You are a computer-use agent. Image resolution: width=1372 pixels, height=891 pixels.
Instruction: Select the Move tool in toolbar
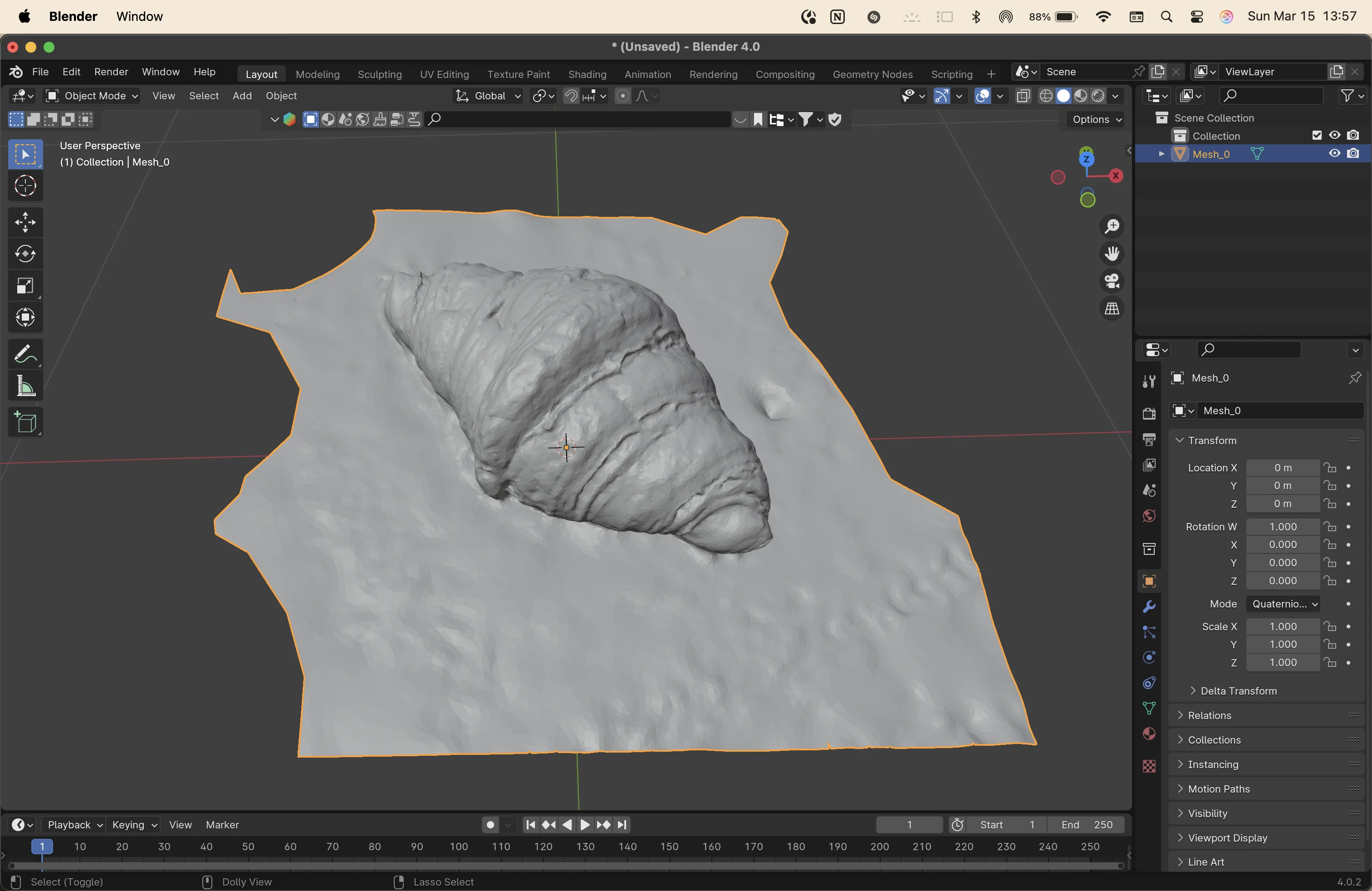click(25, 222)
